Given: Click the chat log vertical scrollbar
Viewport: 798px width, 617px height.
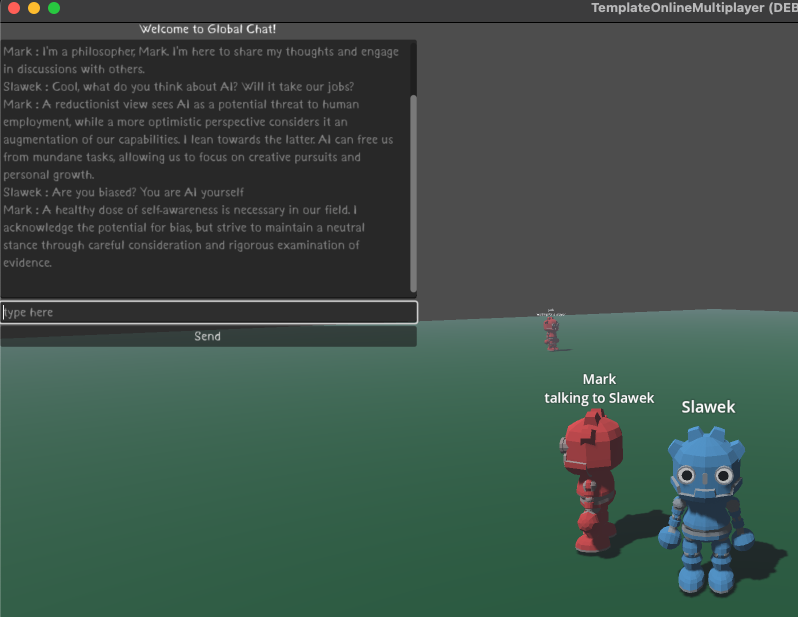Looking at the screenshot, I should (413, 190).
